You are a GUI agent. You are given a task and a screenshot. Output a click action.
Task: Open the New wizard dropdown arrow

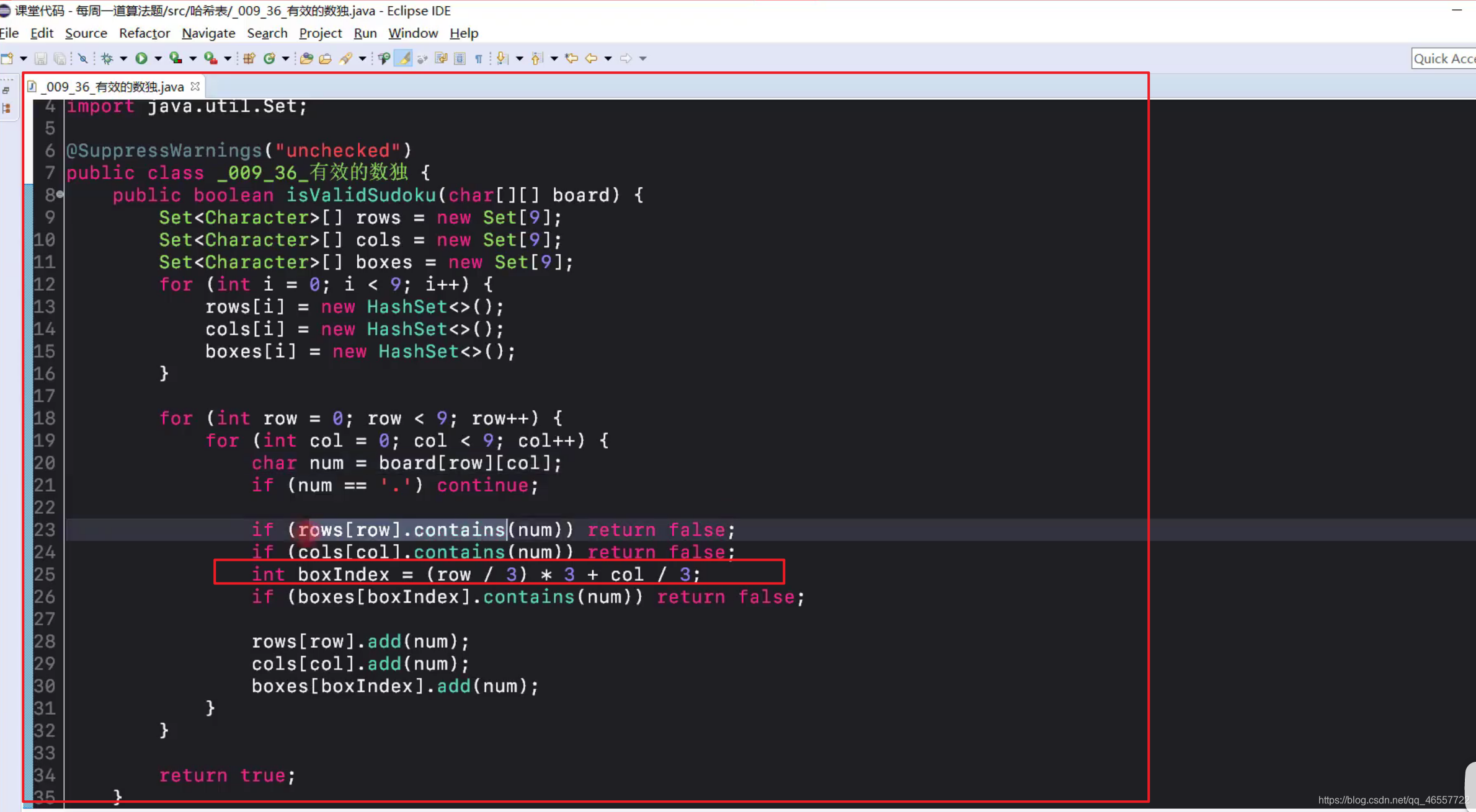click(x=24, y=58)
